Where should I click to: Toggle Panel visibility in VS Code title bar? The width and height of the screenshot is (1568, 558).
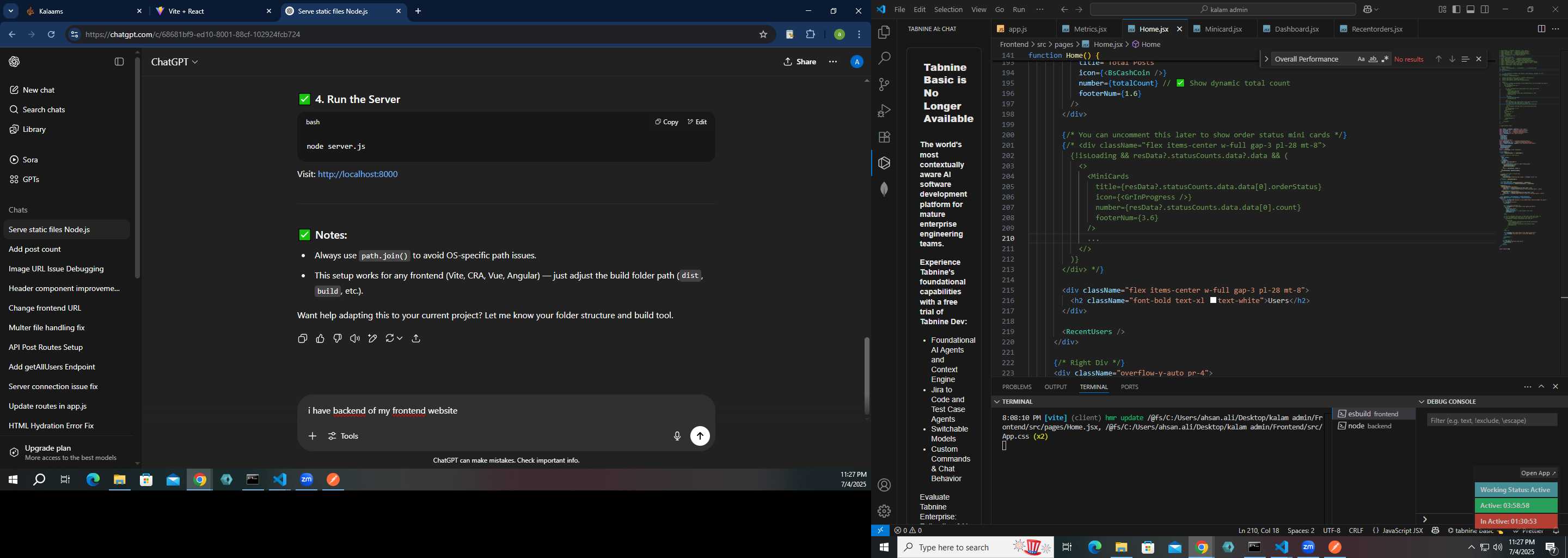[x=1471, y=10]
